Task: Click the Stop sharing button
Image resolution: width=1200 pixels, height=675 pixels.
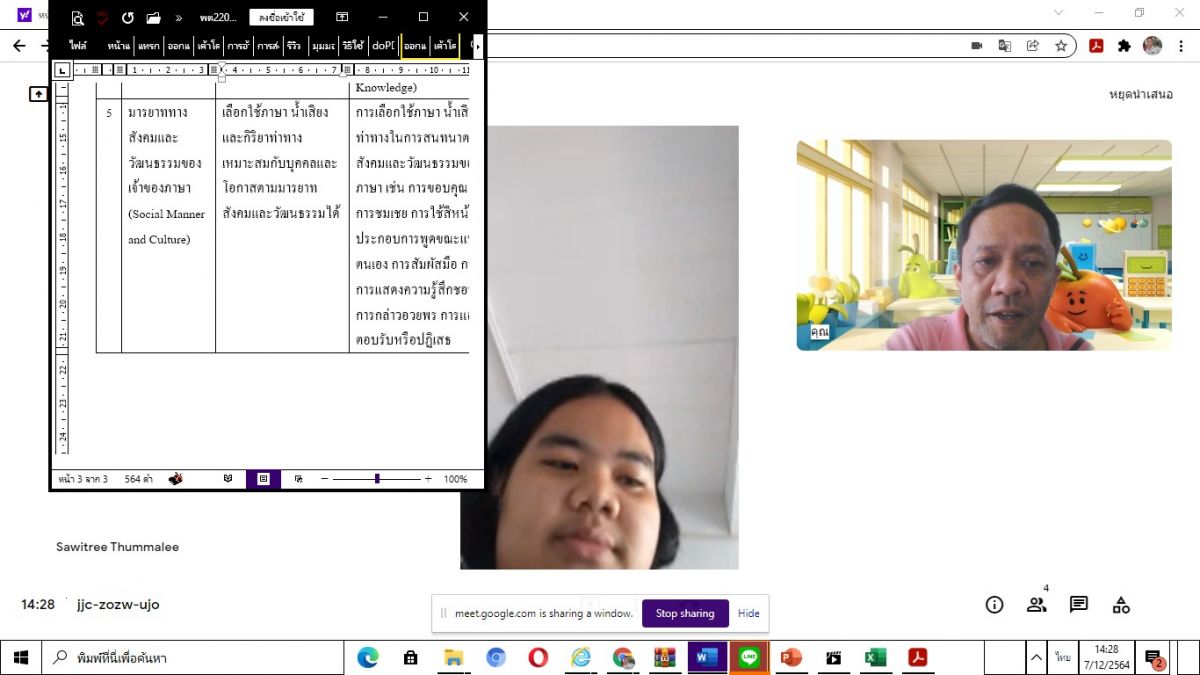Action: coord(684,613)
